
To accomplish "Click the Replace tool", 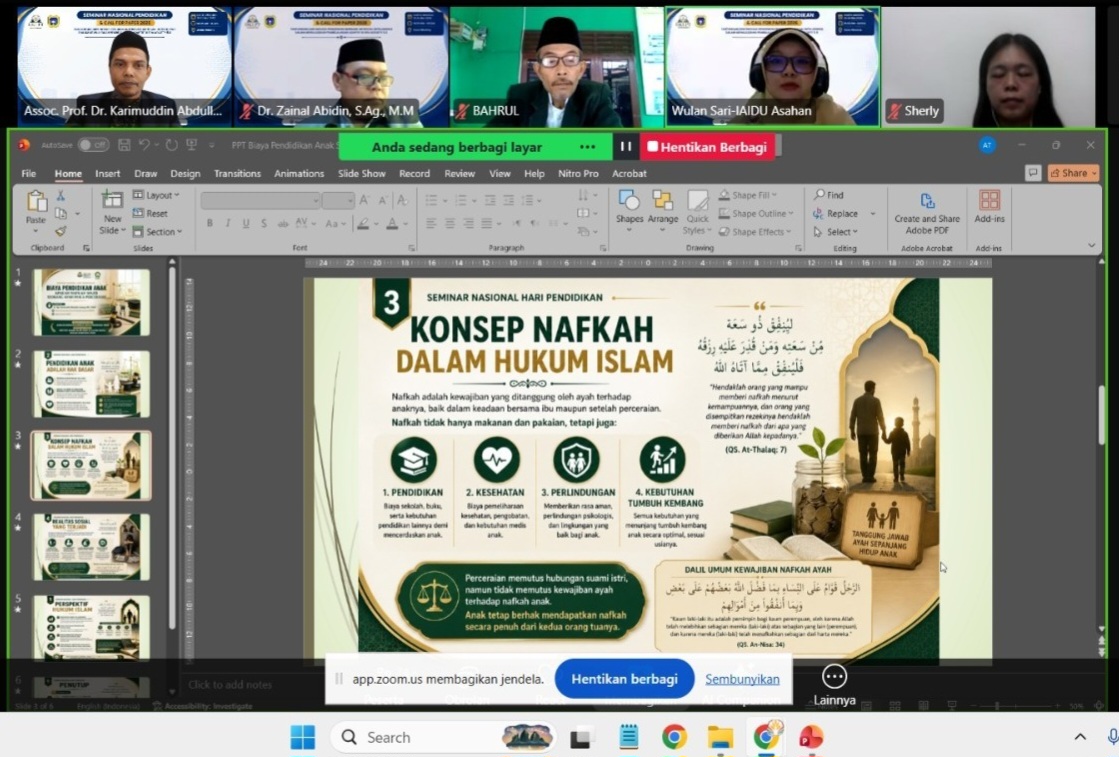I will [836, 213].
